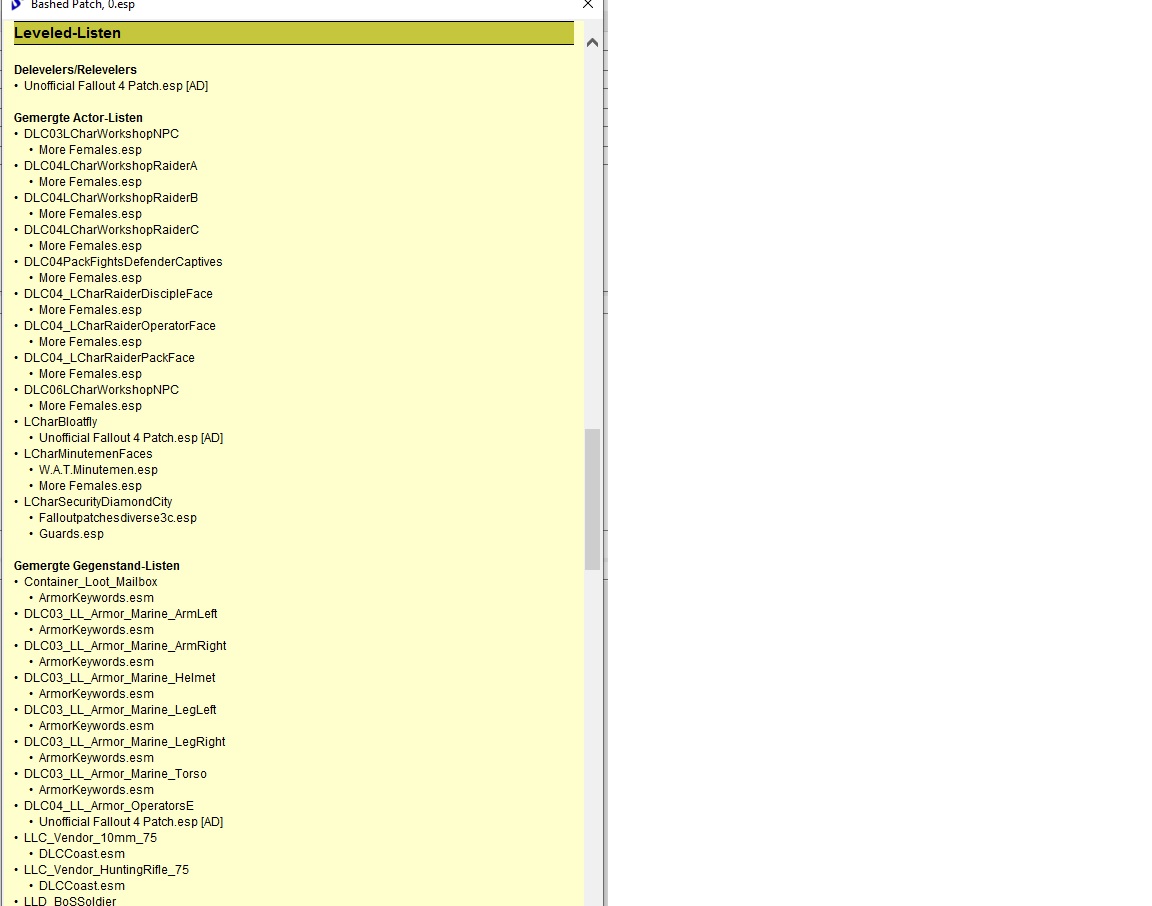The image size is (1152, 906).
Task: Click the vertical scrollbar thumb
Action: 592,498
